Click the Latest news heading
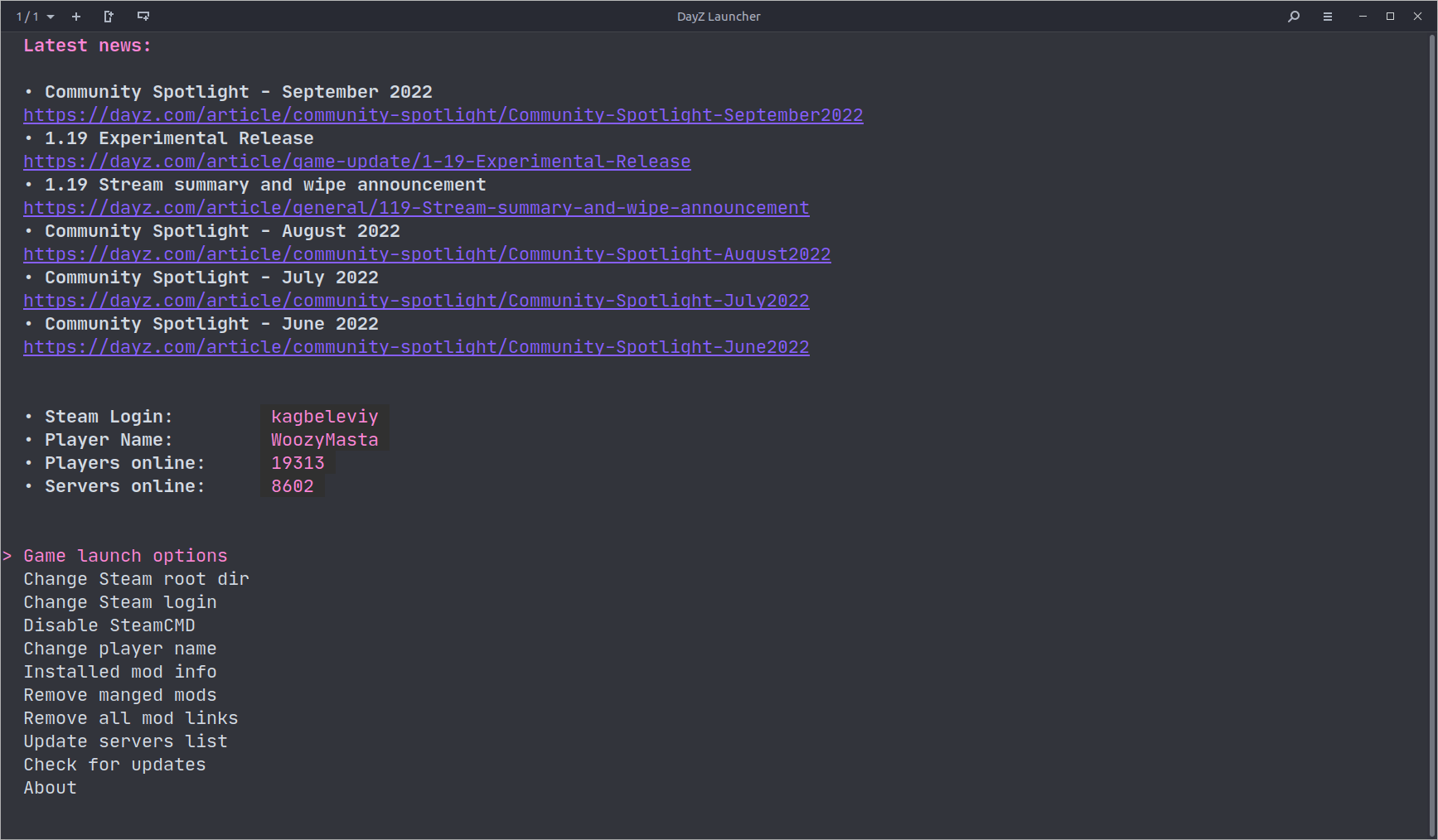 click(88, 46)
